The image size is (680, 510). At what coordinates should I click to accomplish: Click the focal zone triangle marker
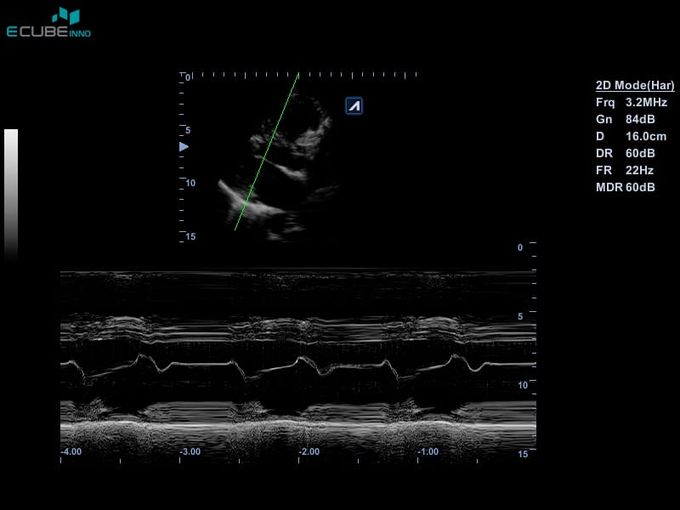183,147
